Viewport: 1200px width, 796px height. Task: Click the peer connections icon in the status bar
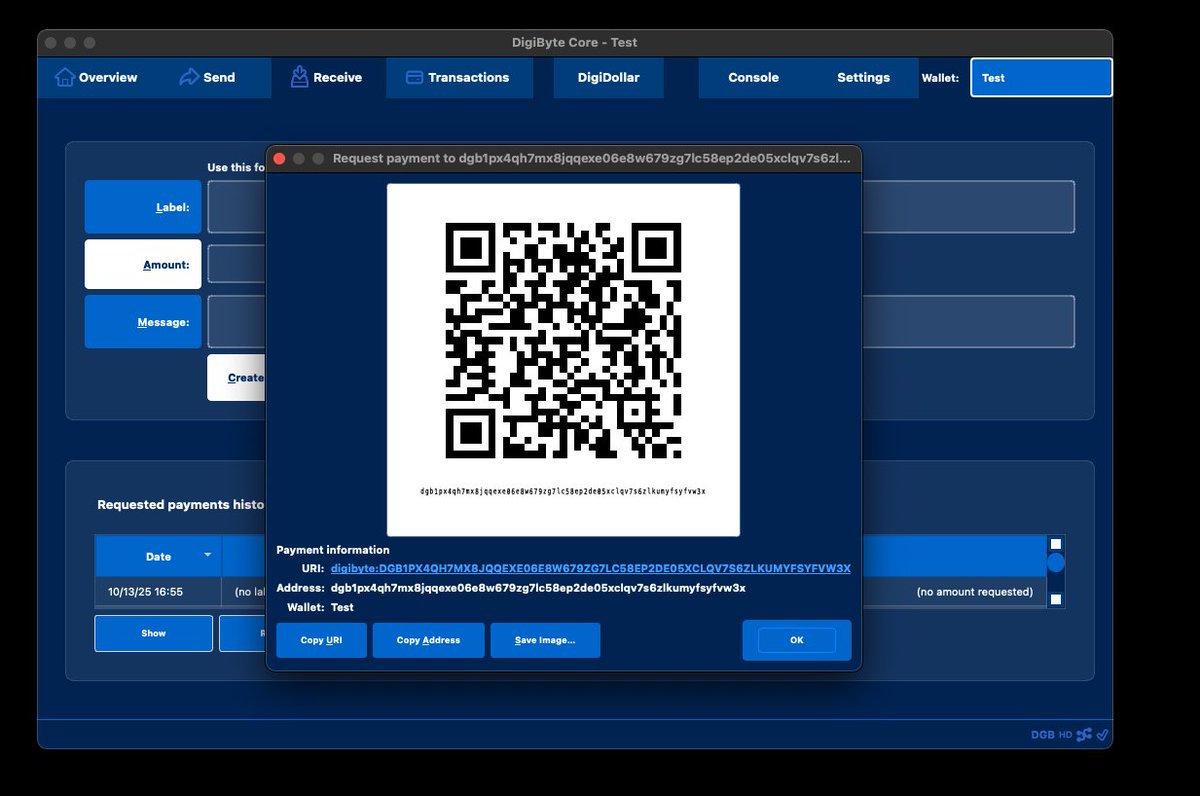point(1084,734)
